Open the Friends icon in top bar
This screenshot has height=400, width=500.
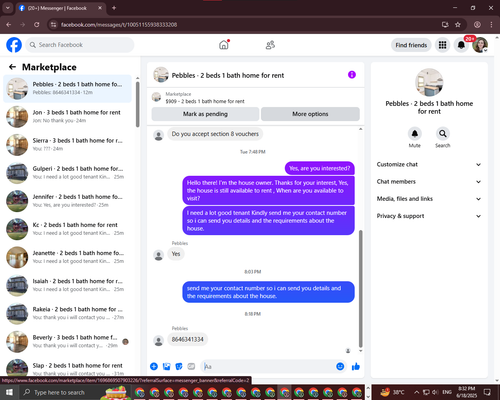pos(270,45)
